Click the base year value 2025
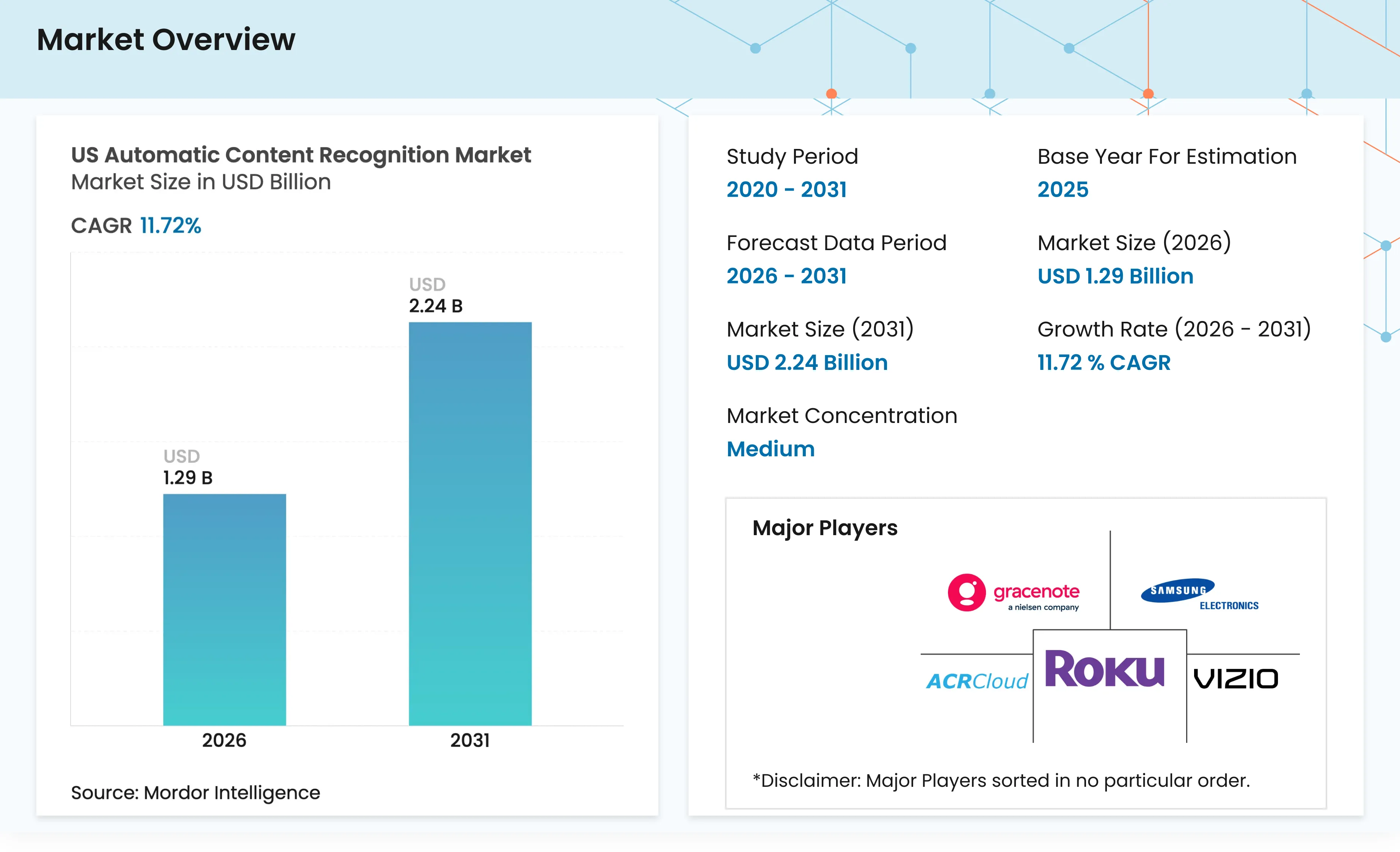The width and height of the screenshot is (1400, 852). click(x=1063, y=189)
